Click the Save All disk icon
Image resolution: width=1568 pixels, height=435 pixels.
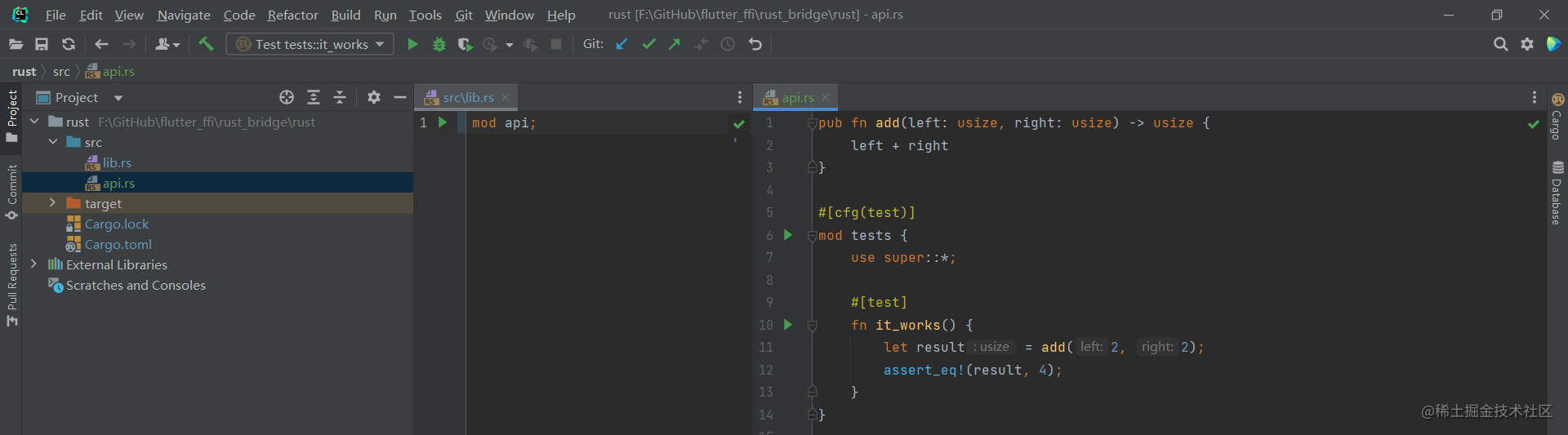[x=42, y=44]
